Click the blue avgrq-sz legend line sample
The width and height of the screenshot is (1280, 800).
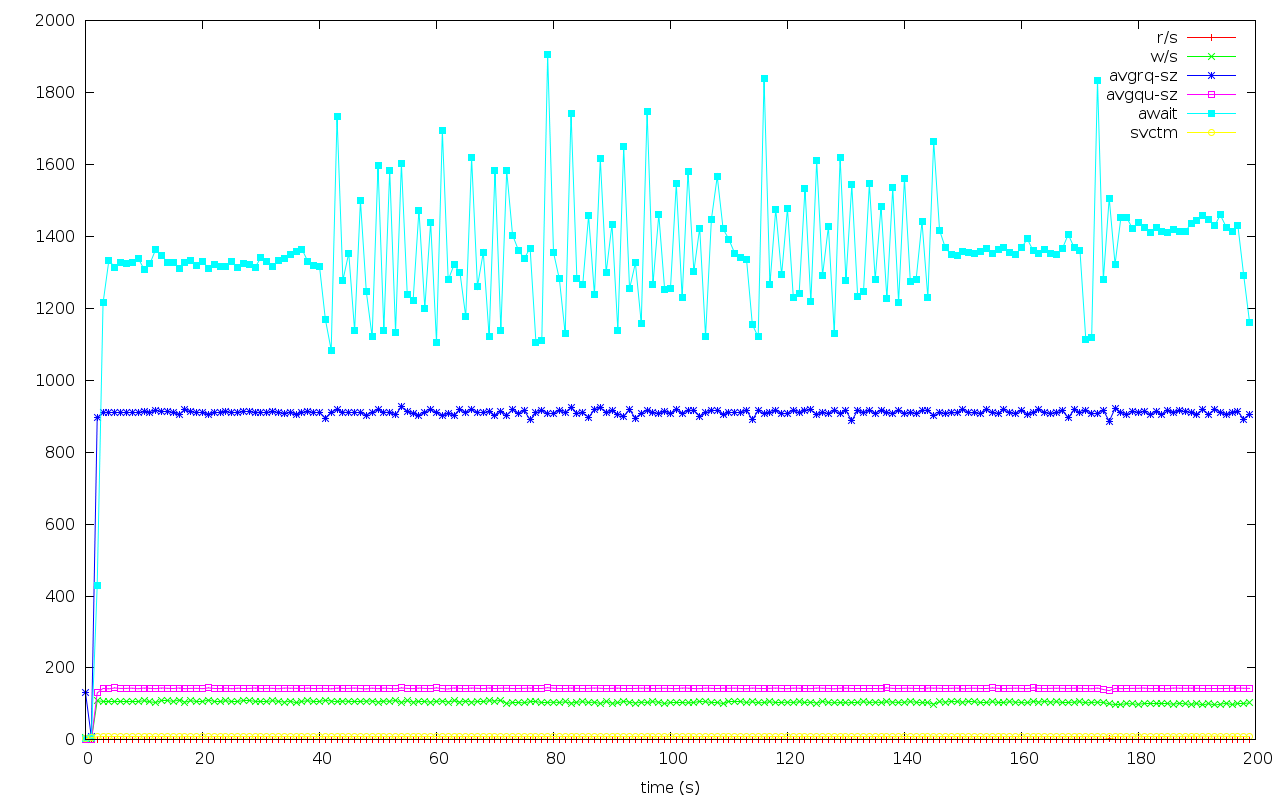click(x=1211, y=75)
